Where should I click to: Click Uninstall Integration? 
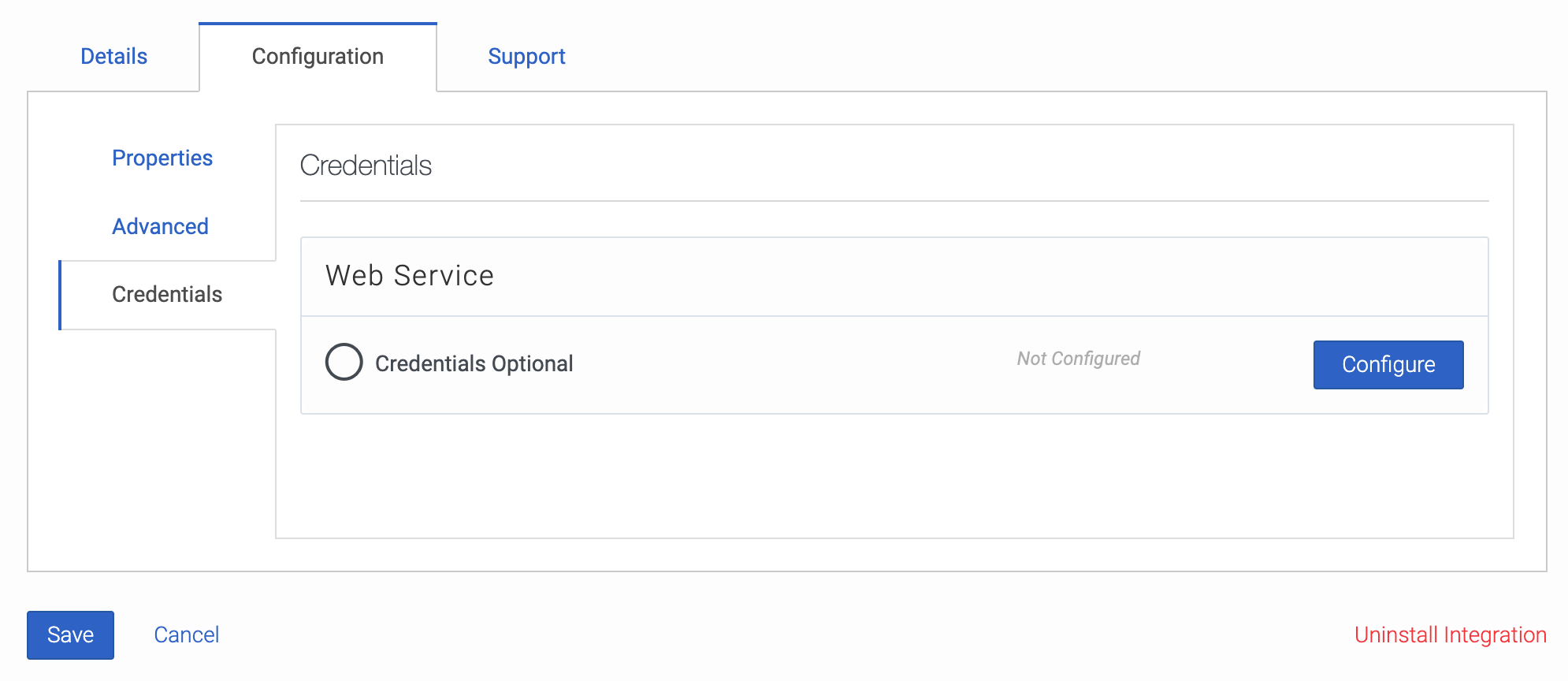1450,634
